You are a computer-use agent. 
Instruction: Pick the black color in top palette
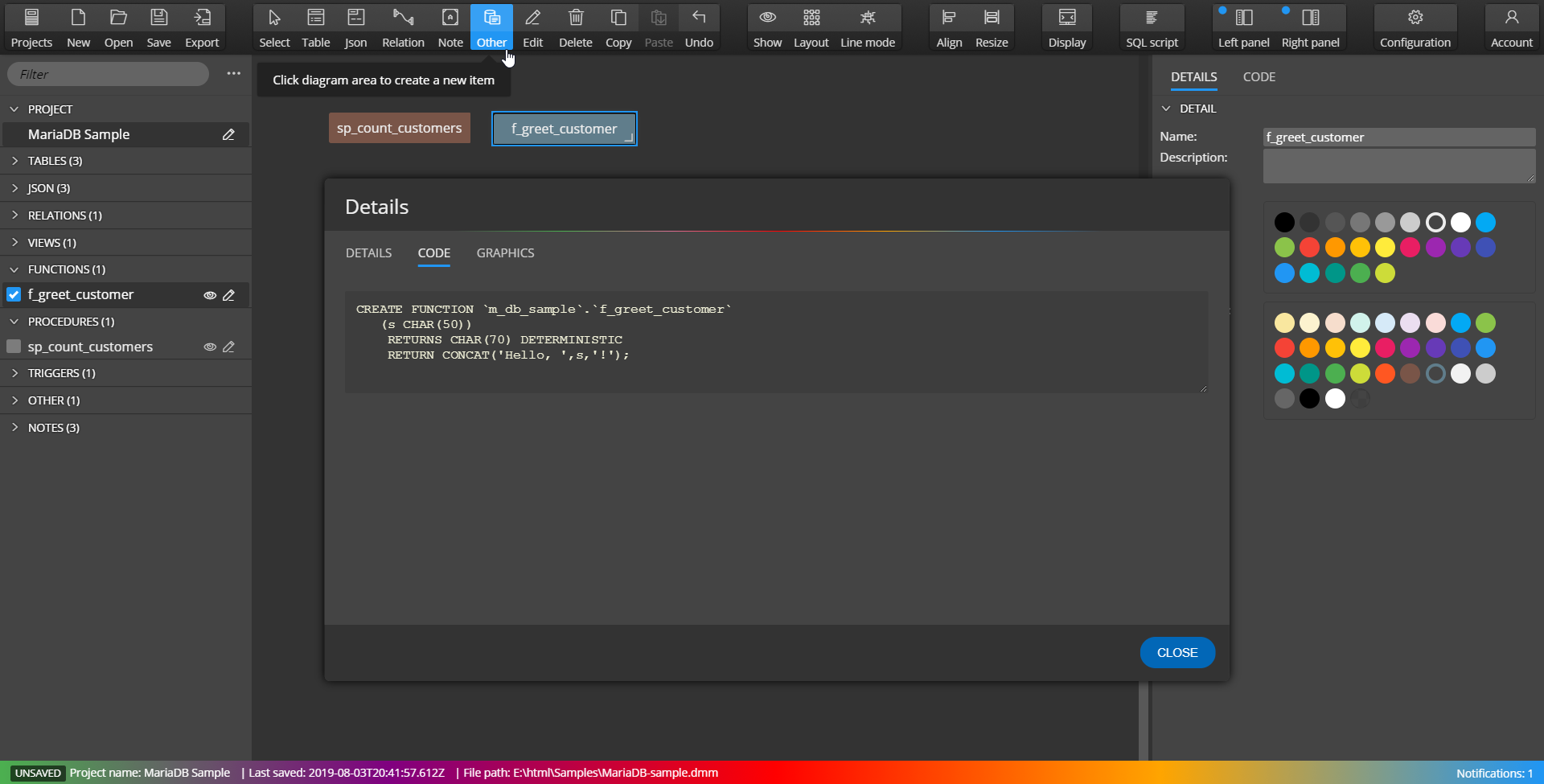point(1284,222)
